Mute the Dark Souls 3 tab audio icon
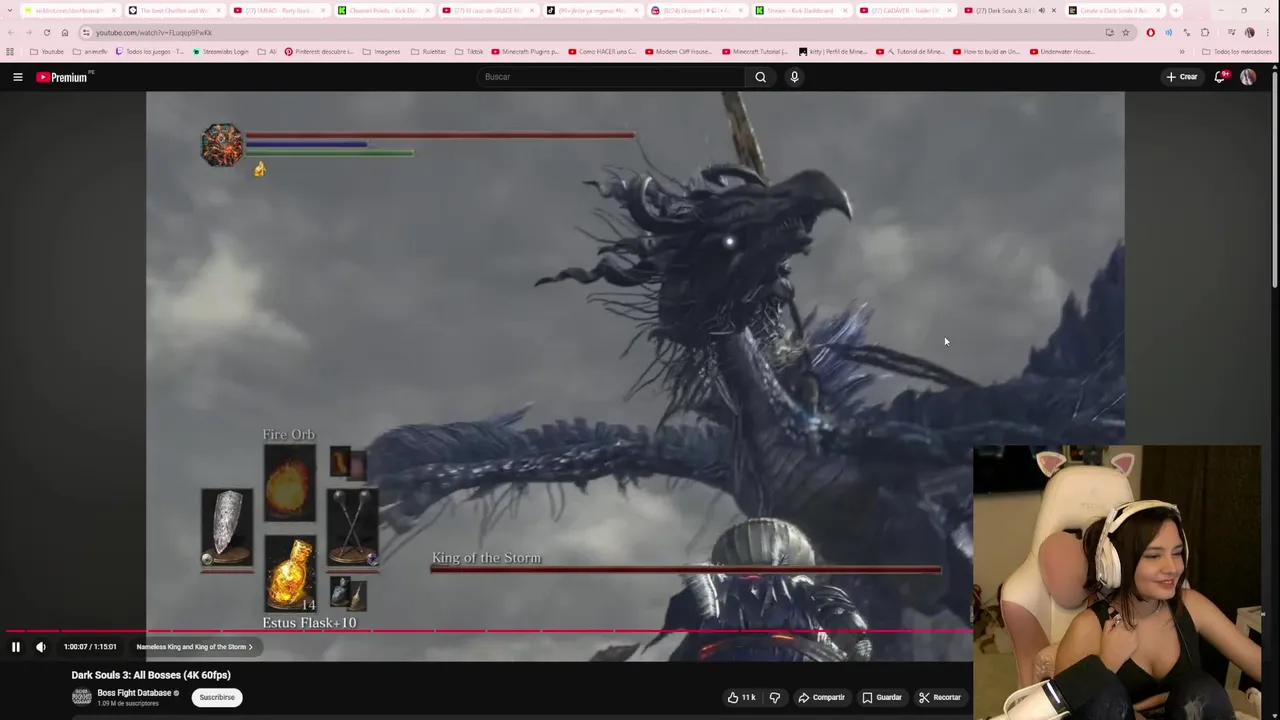This screenshot has height=720, width=1280. pos(1041,10)
